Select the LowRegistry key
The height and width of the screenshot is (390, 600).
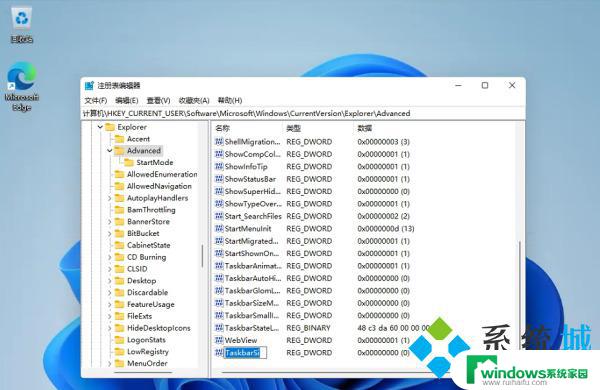point(142,352)
